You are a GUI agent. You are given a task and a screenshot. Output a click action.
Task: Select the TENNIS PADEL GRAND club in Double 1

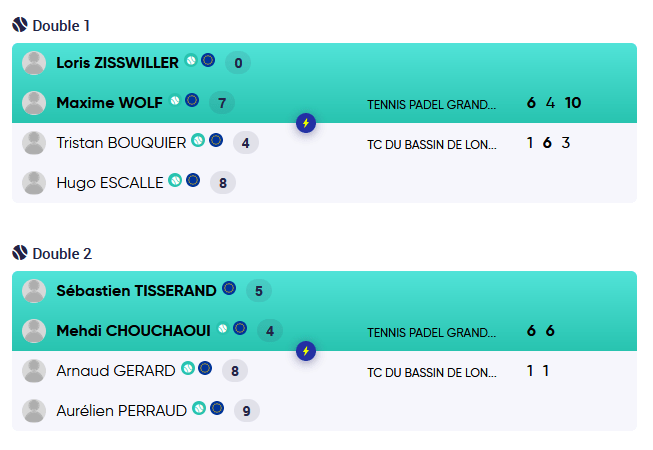(x=431, y=103)
